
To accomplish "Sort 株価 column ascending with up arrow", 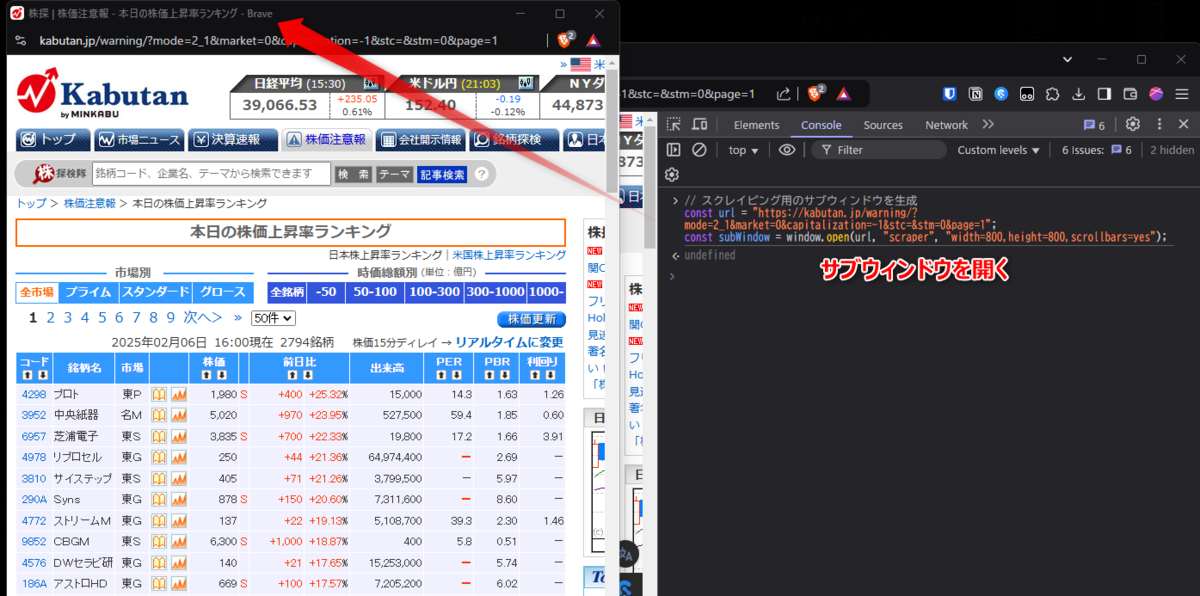I will click(x=208, y=375).
